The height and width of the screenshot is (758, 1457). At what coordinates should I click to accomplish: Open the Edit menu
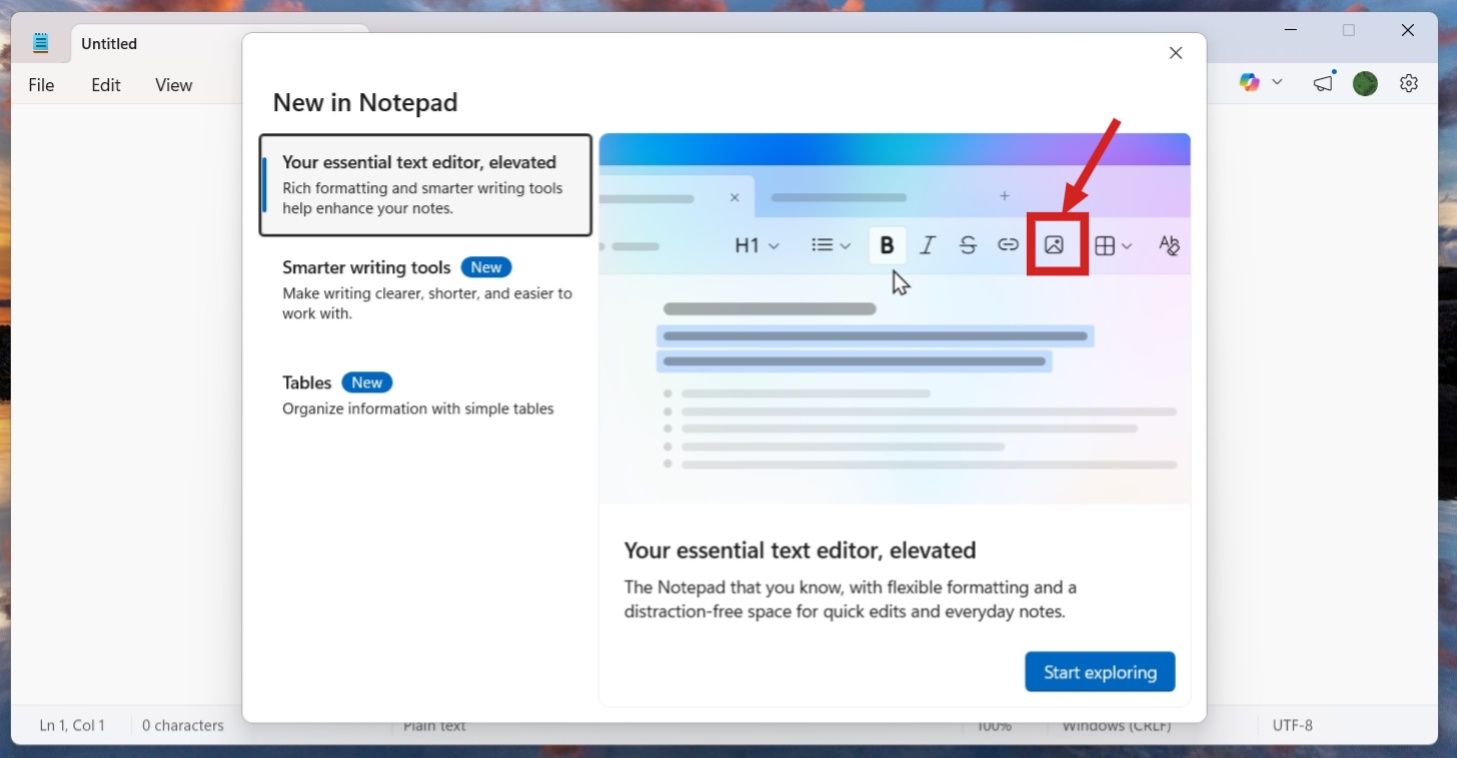106,85
